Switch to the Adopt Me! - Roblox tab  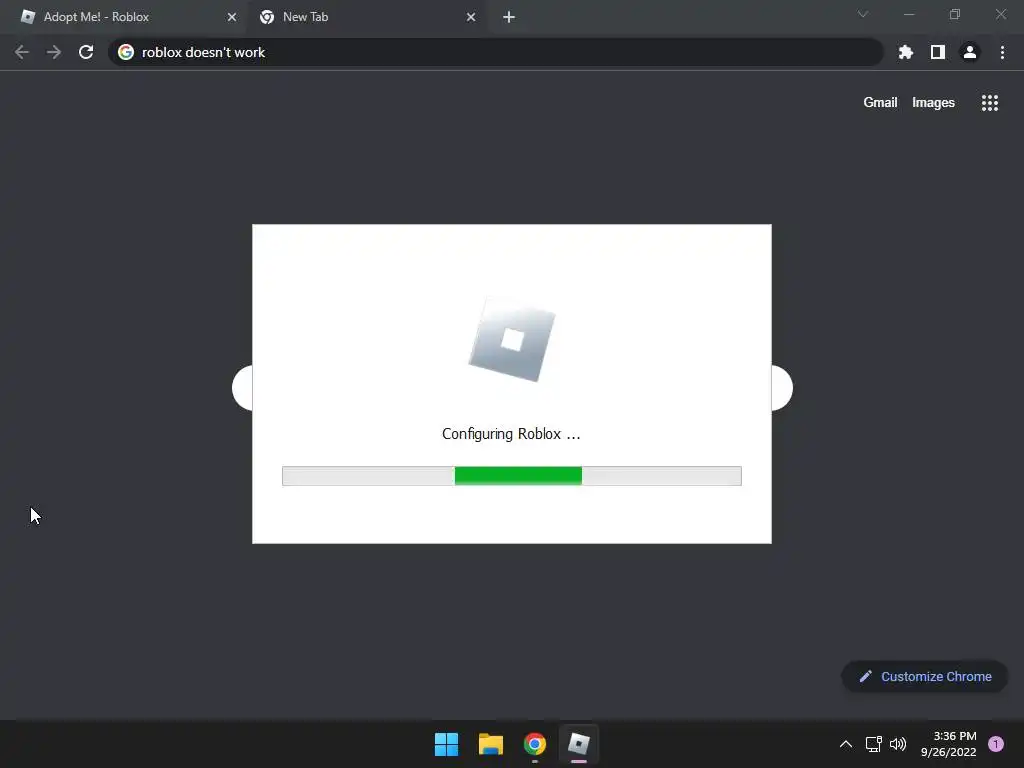tap(124, 17)
